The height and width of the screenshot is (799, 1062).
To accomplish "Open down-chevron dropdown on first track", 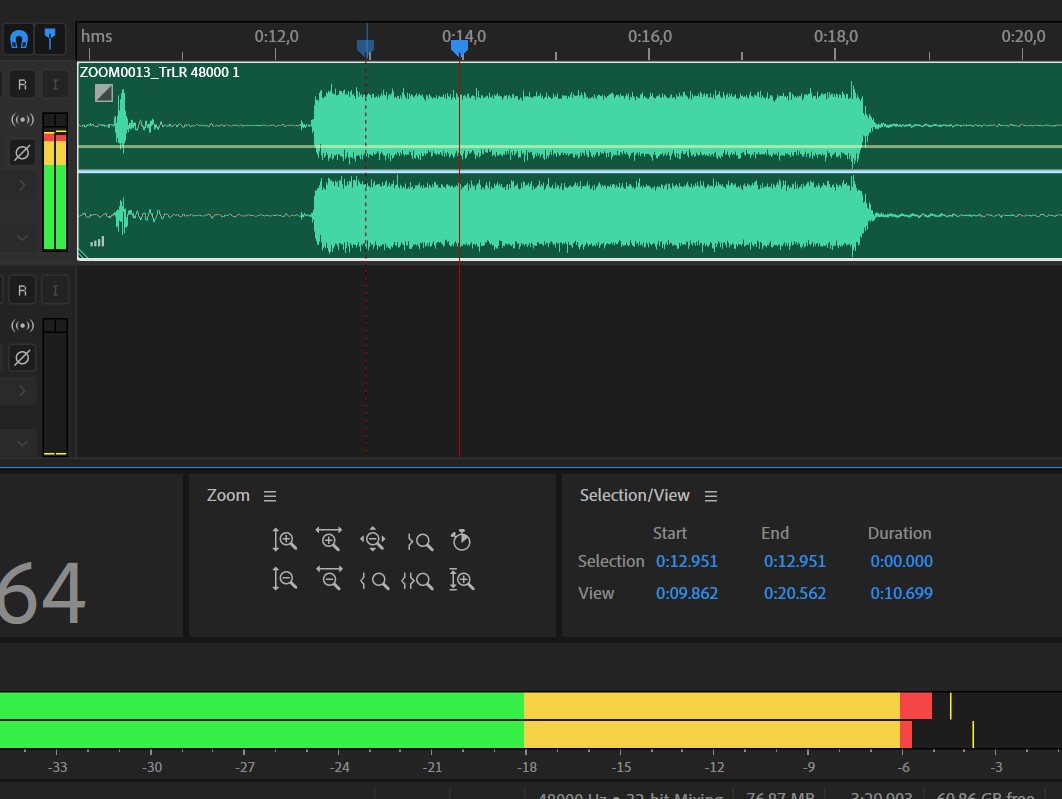I will 22,238.
